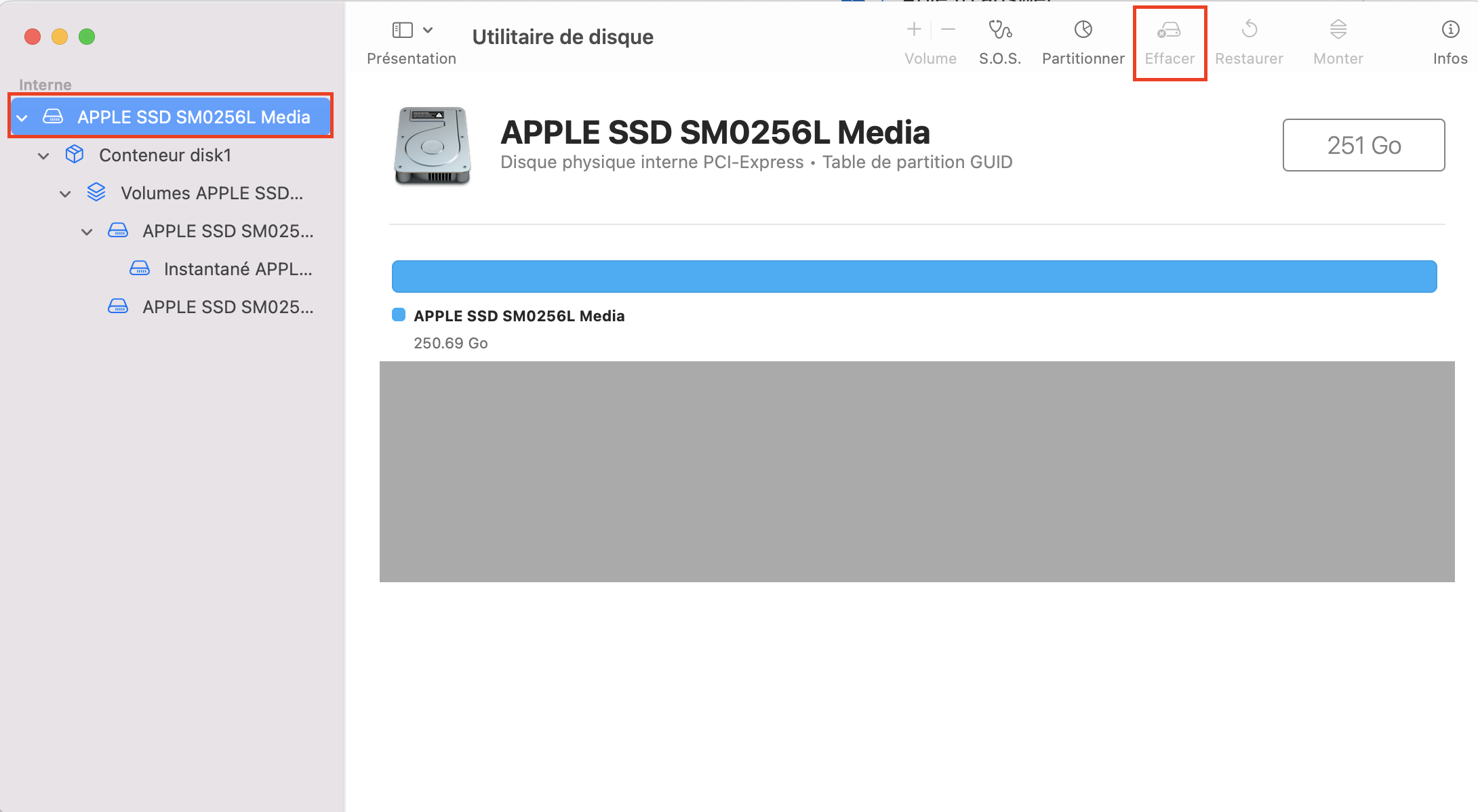Select Conteneur disk1 in sidebar
Image resolution: width=1478 pixels, height=812 pixels.
click(x=165, y=155)
